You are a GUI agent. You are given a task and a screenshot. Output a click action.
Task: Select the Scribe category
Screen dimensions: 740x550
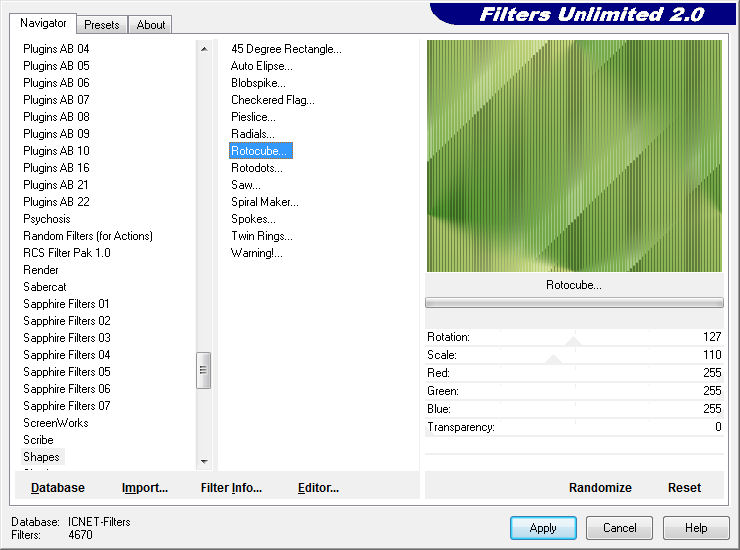[38, 440]
